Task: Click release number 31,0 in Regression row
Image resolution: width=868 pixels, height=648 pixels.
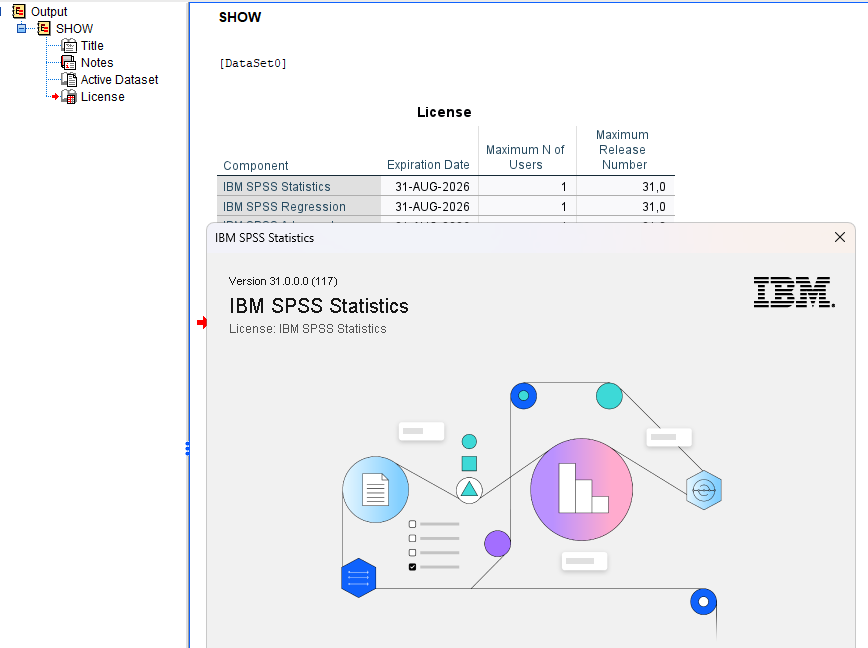Action: (654, 206)
